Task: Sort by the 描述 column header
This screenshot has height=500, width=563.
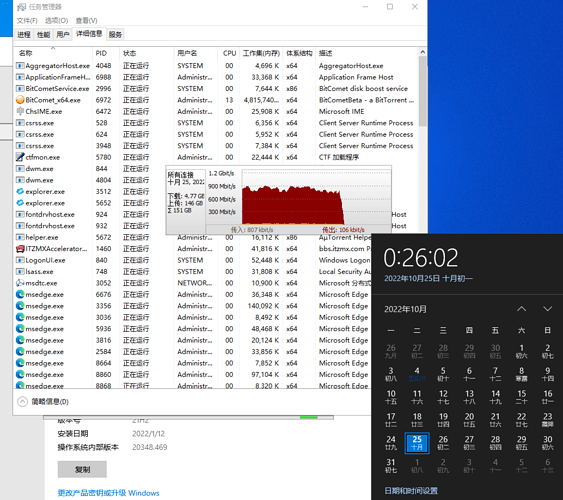Action: click(x=366, y=53)
